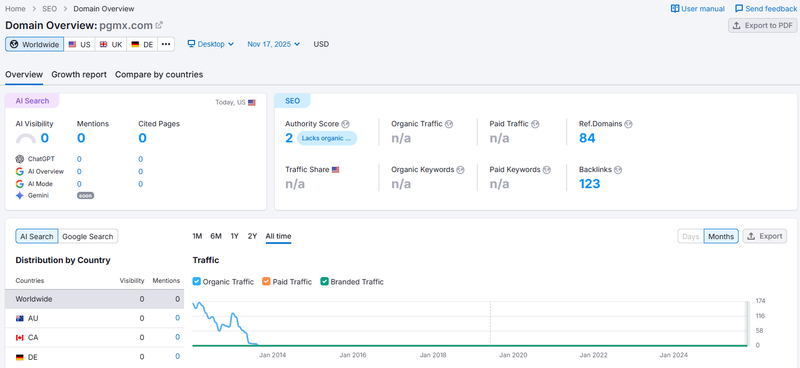
Task: Sort by the Visibility column header
Action: coord(132,281)
